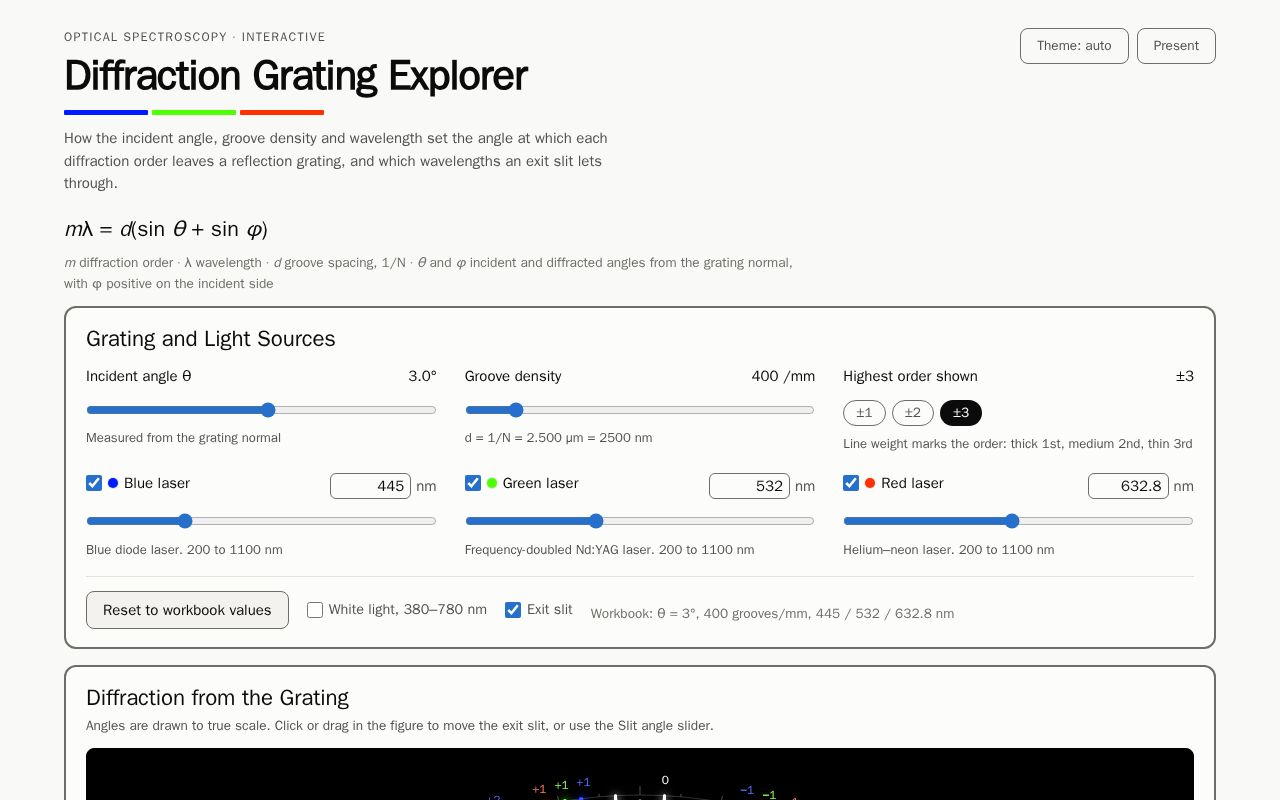Screen dimensions: 1280x800
Task: Click the Diffraction from the Grating heading
Action: (x=217, y=698)
